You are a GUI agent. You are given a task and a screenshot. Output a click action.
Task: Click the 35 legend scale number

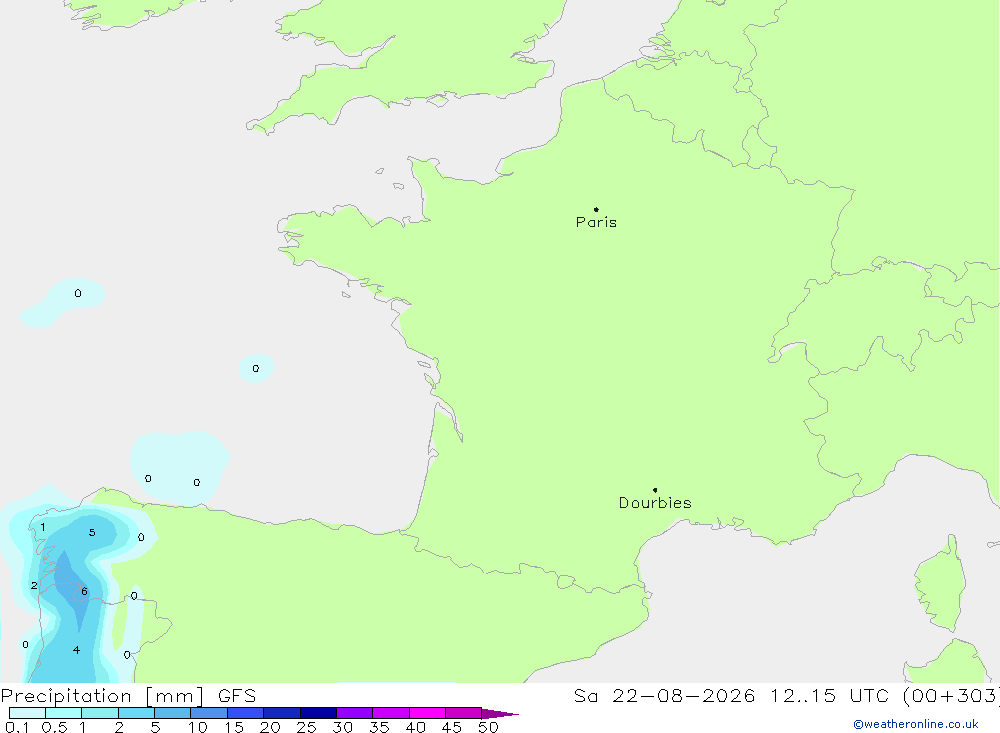[379, 727]
